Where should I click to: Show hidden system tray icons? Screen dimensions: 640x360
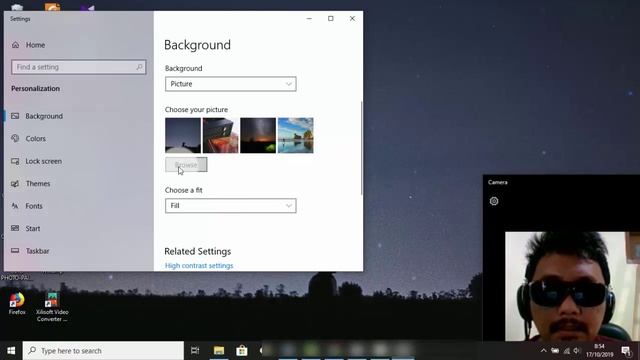click(x=543, y=351)
